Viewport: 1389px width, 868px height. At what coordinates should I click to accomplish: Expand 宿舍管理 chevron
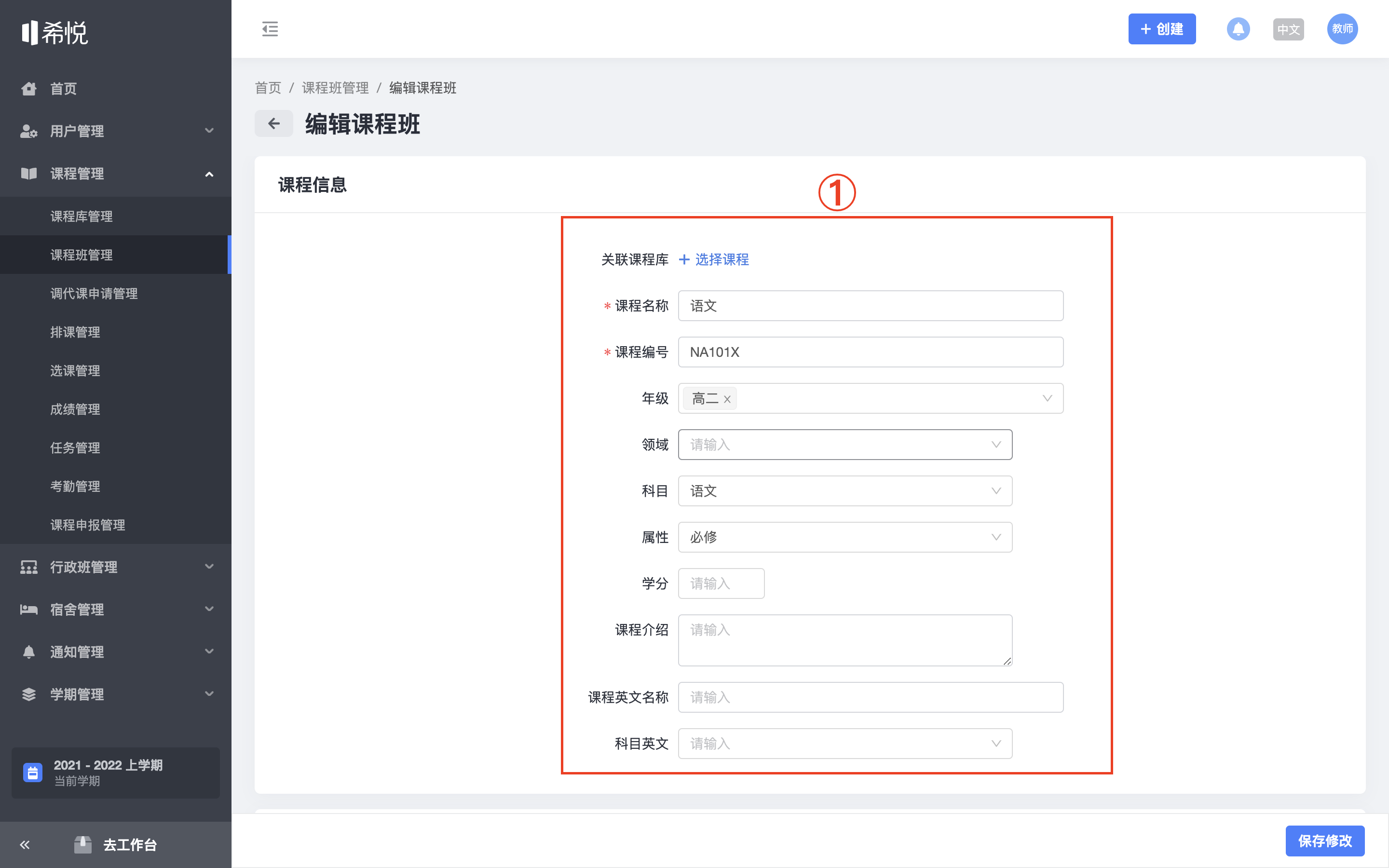click(x=209, y=610)
